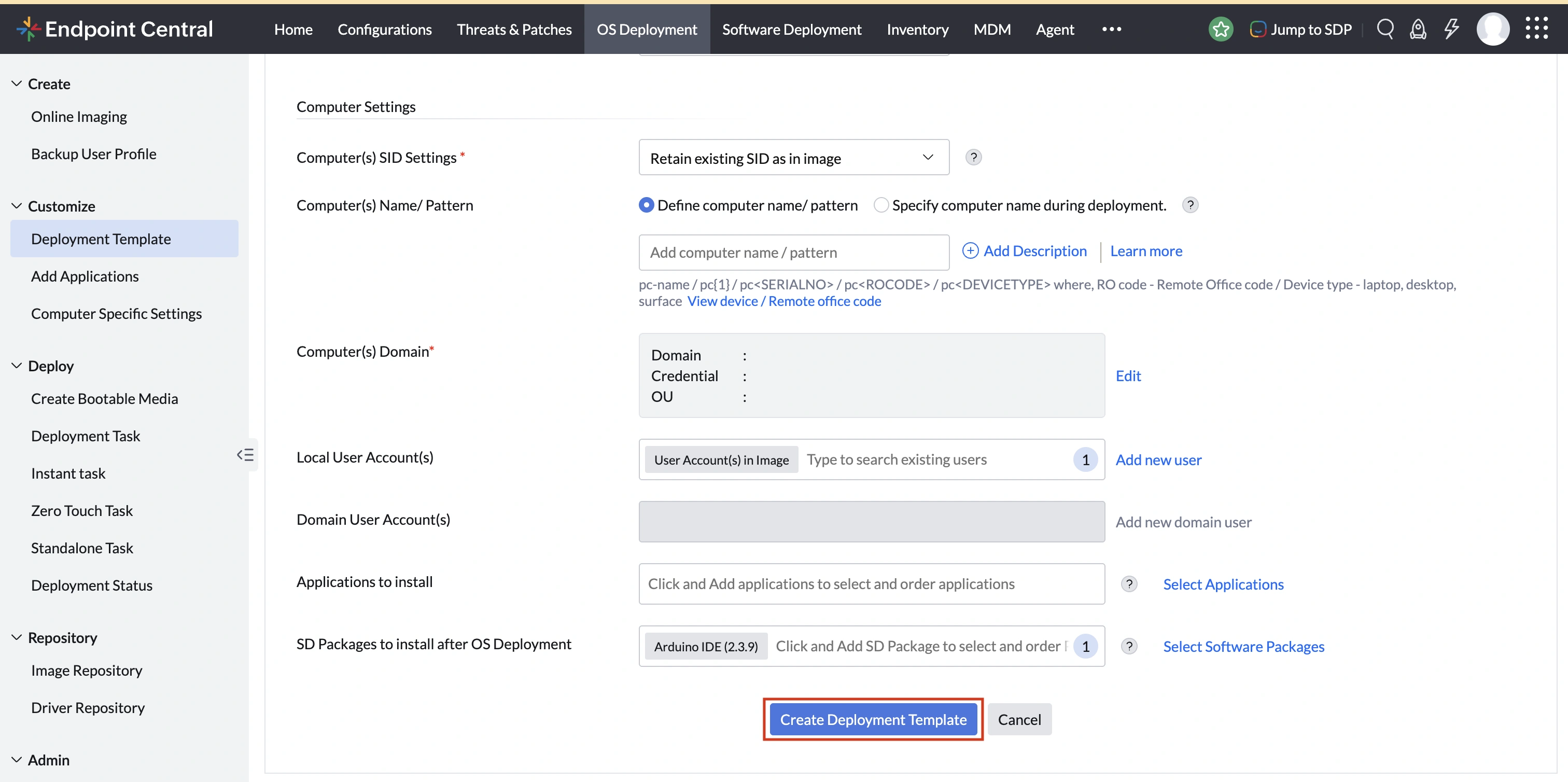Click the local user count badge
Viewport: 1568px width, 782px height.
(x=1085, y=459)
